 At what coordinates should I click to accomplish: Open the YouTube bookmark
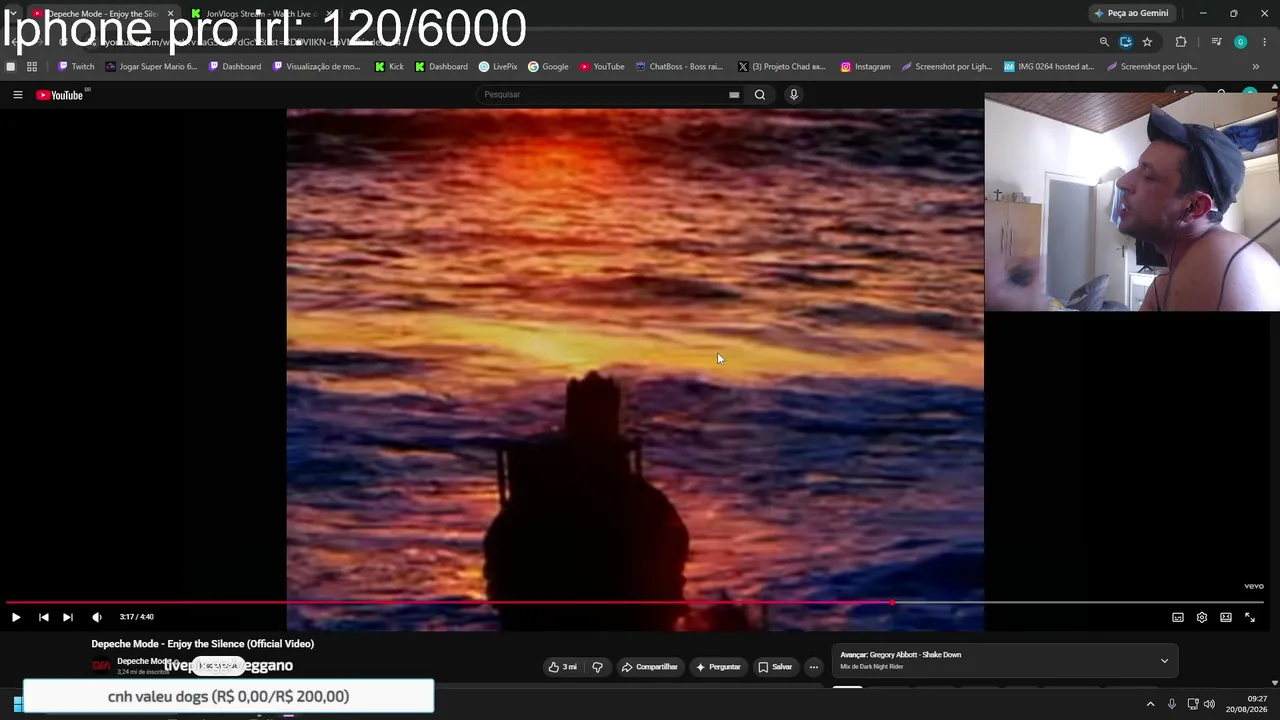(x=602, y=67)
